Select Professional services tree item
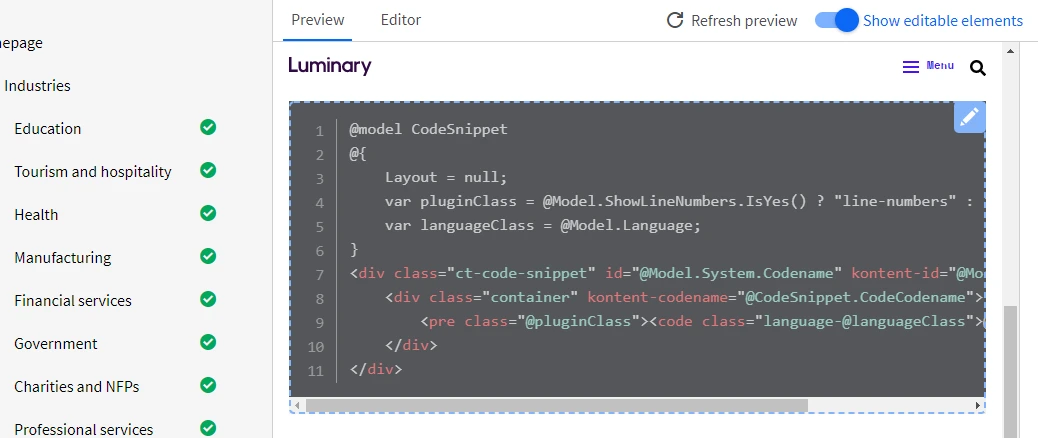This screenshot has height=438, width=1038. coord(83,429)
